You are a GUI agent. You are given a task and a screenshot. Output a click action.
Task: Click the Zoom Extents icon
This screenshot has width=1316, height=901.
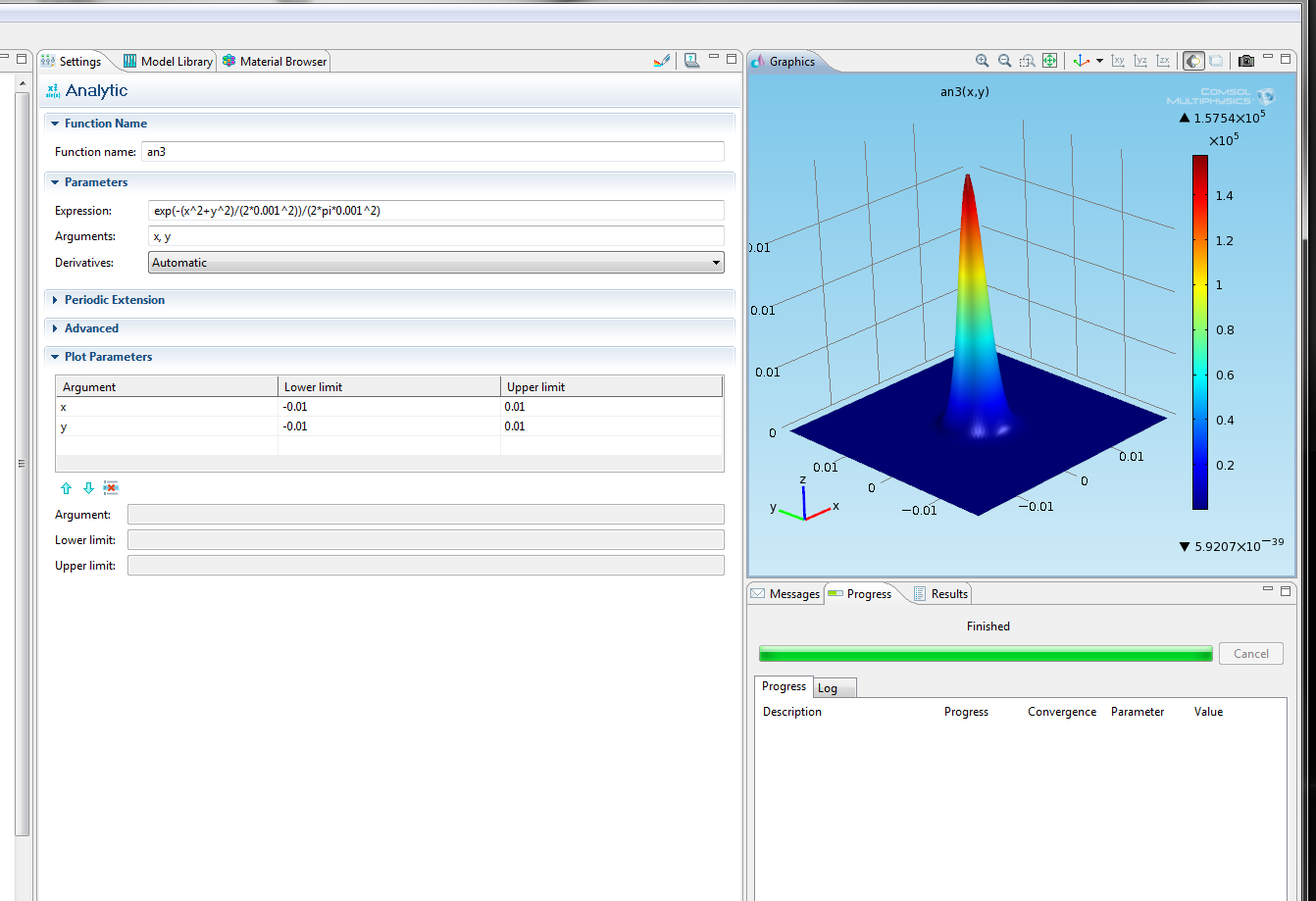click(1049, 61)
